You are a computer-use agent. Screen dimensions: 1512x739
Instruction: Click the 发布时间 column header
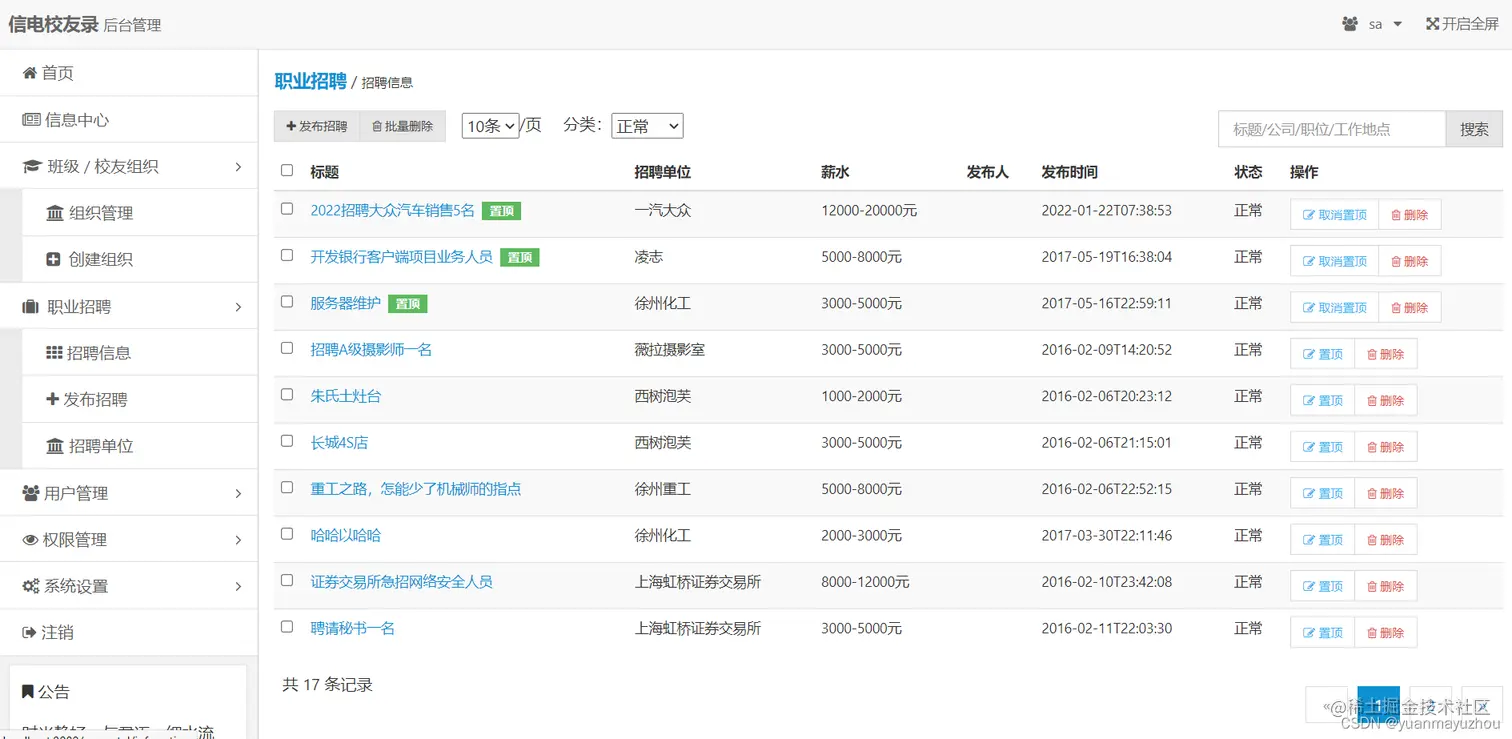click(1069, 172)
